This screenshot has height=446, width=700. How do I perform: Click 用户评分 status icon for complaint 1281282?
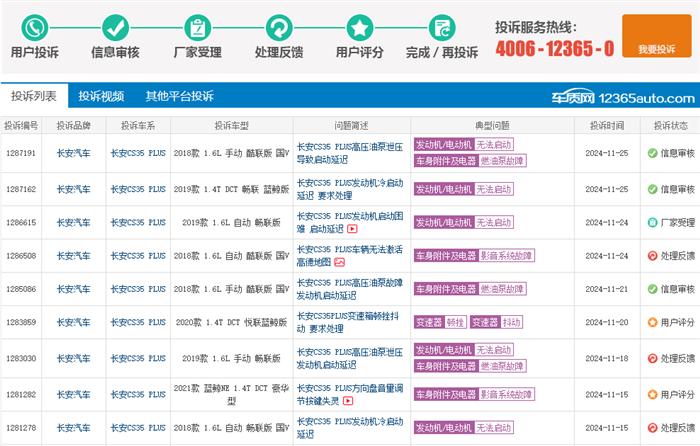[653, 394]
